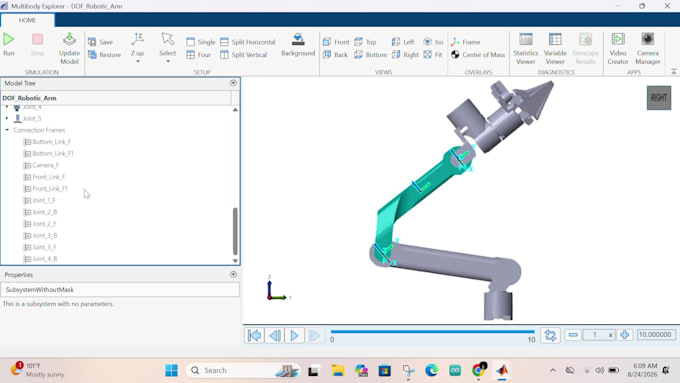This screenshot has width=680, height=383.
Task: Open the Camera Manager
Action: point(647,48)
